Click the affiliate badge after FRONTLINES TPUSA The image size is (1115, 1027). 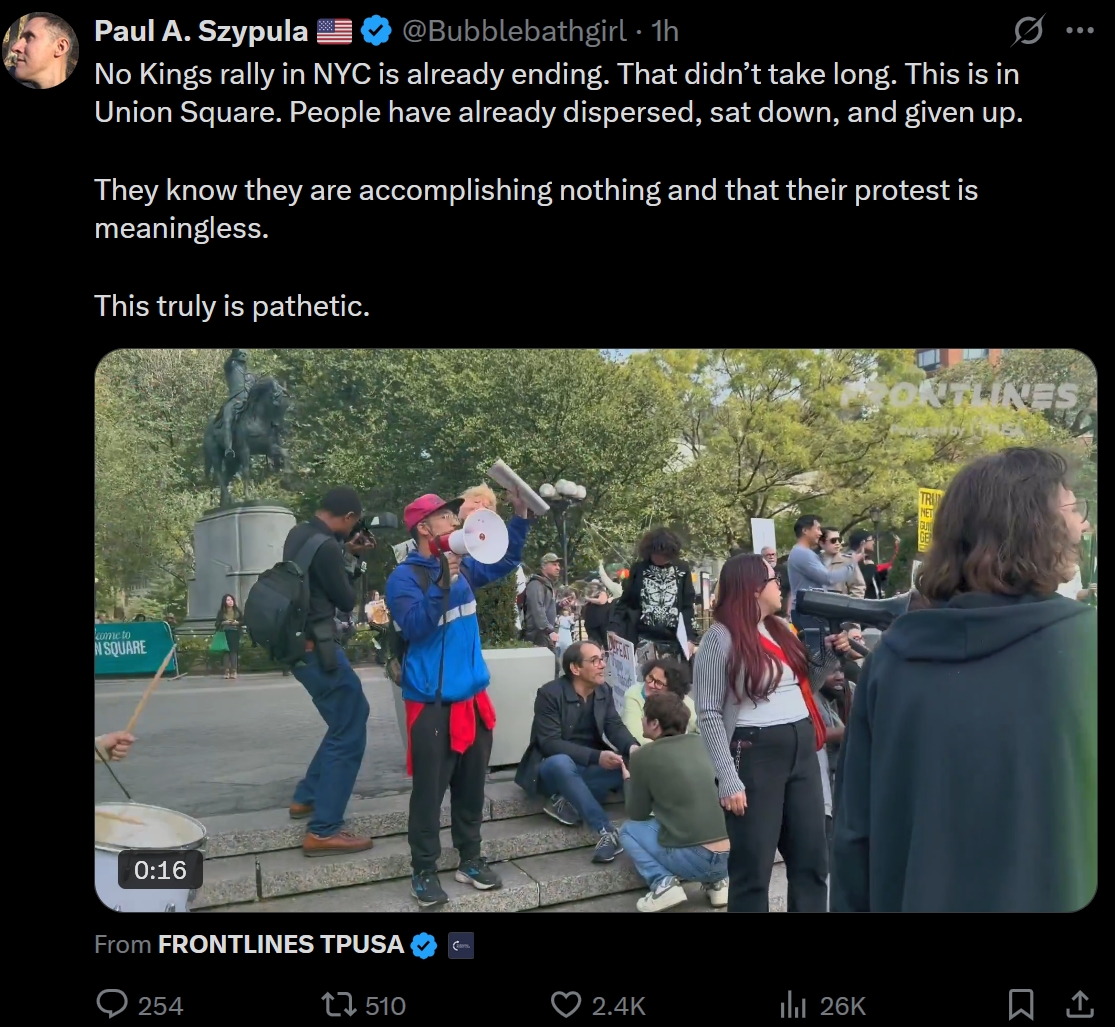[x=461, y=945]
